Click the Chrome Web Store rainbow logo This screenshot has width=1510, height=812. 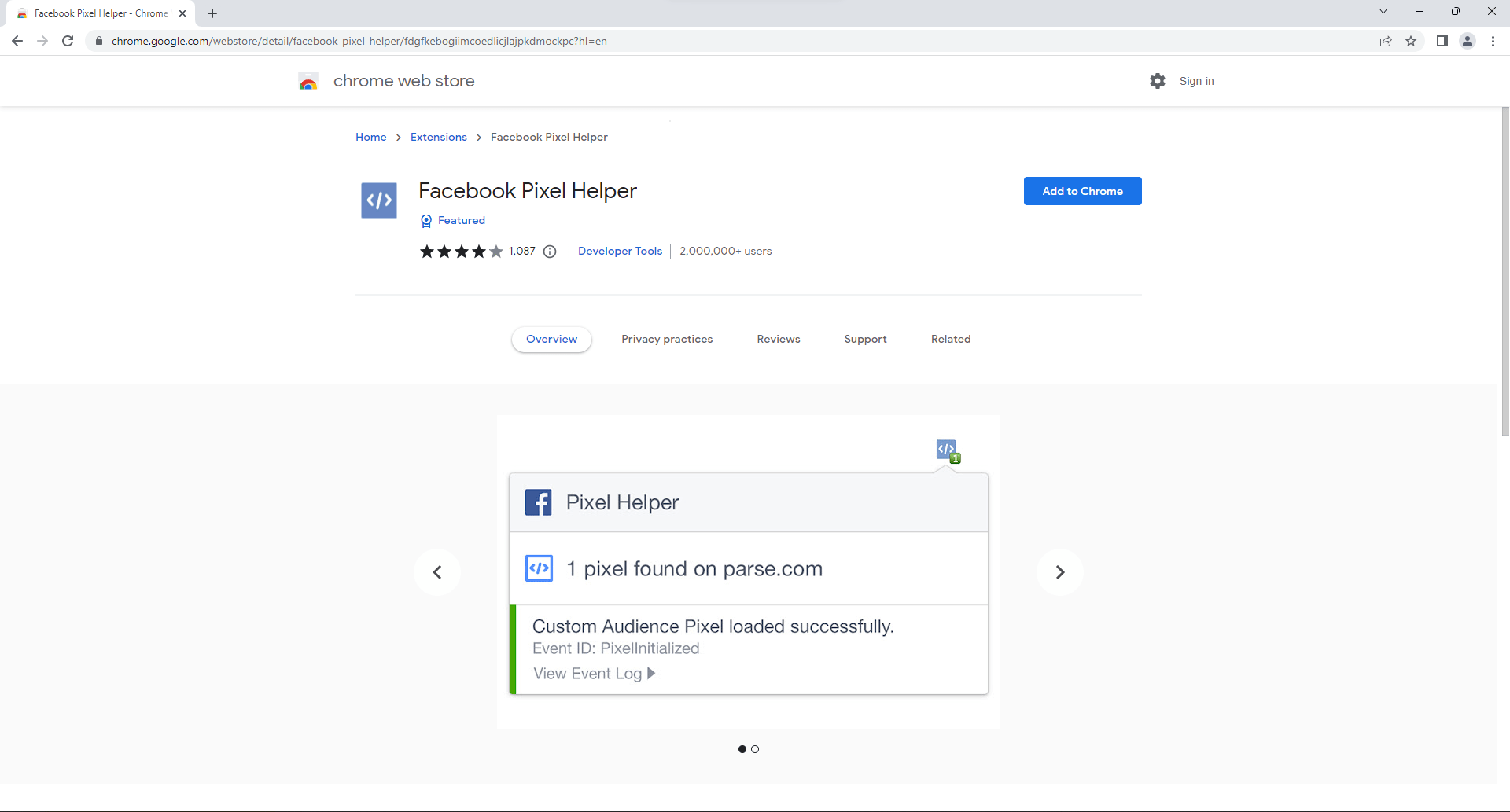pos(308,81)
